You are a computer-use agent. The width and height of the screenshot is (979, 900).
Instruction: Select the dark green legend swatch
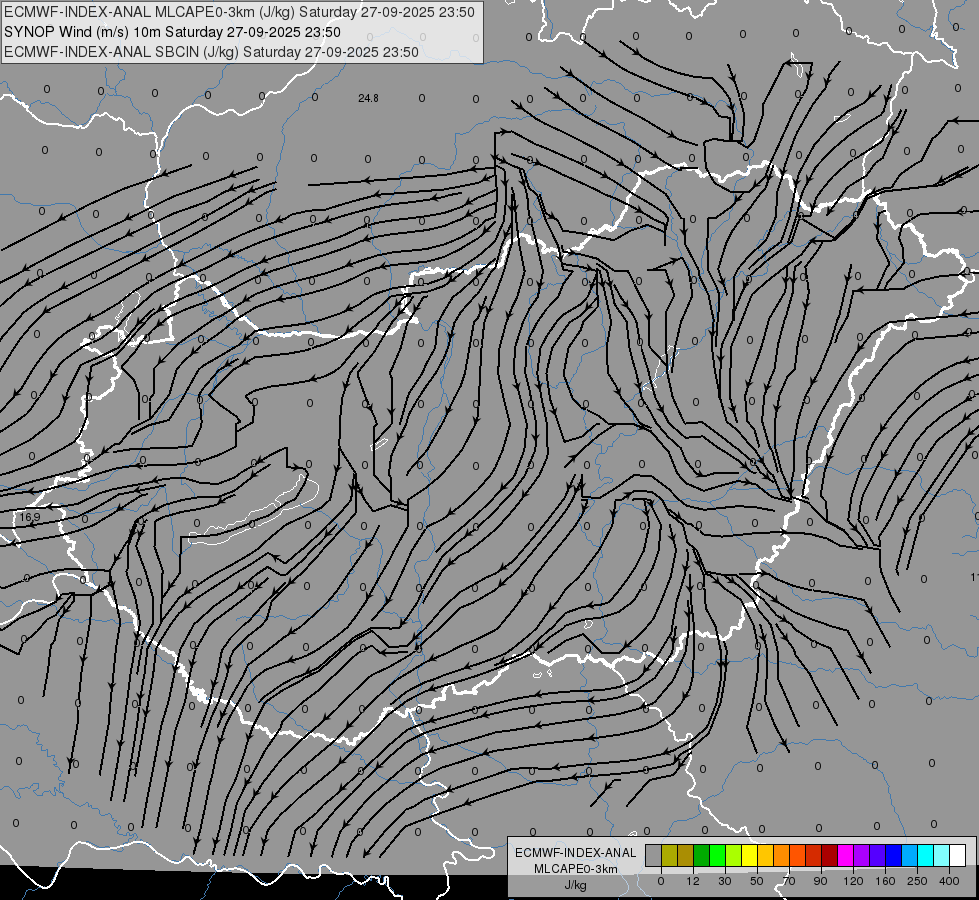point(702,855)
